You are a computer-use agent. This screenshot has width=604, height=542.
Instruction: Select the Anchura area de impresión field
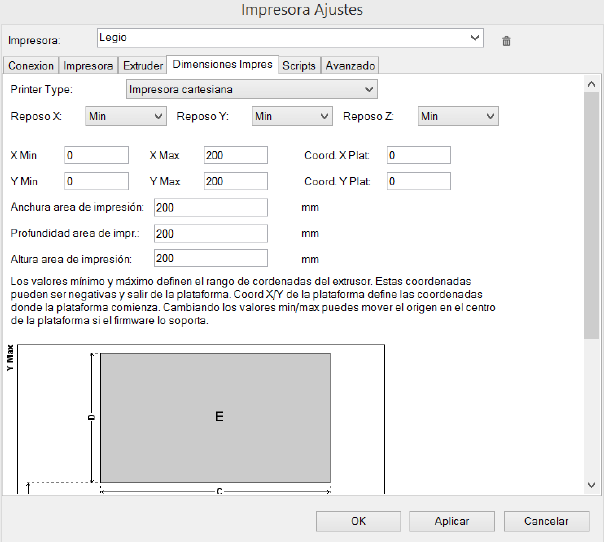tap(211, 207)
